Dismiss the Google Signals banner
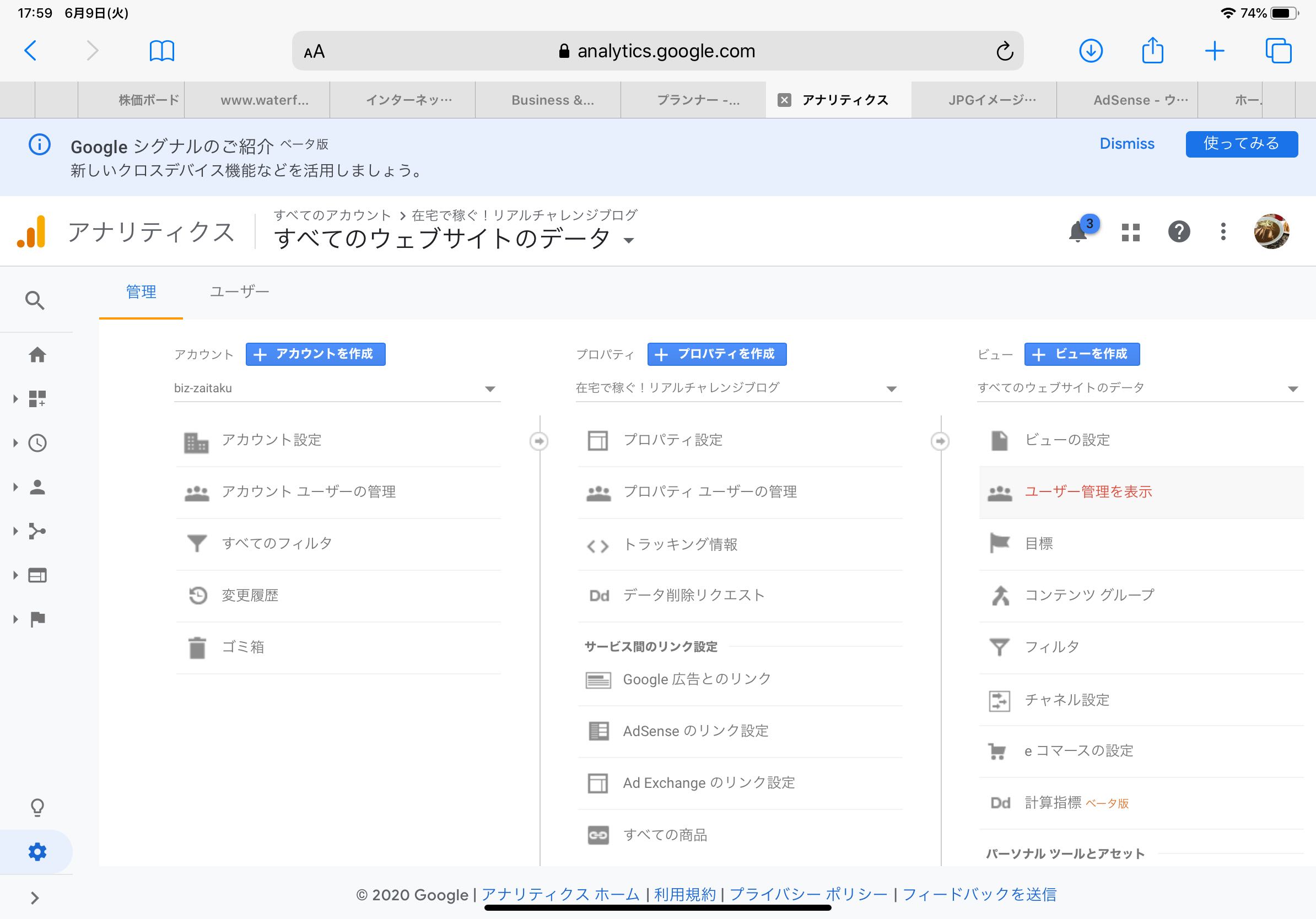The height and width of the screenshot is (919, 1316). click(x=1127, y=144)
